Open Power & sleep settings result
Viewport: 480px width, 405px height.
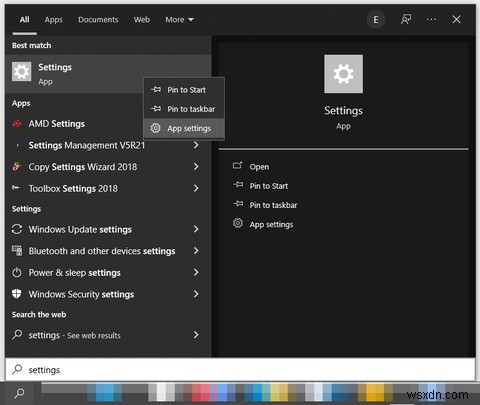point(108,273)
